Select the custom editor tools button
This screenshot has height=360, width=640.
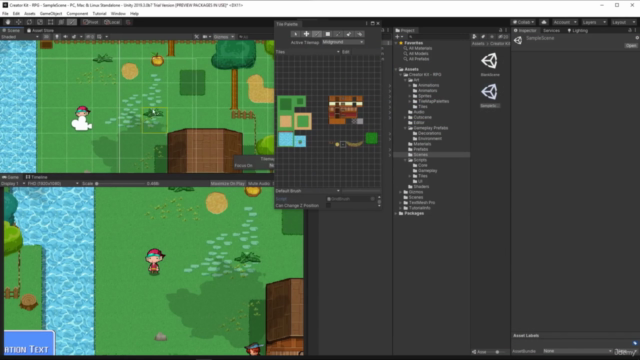tap(71, 22)
